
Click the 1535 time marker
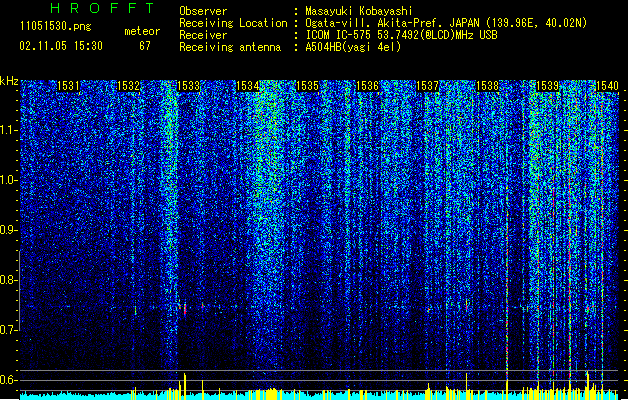coord(307,86)
